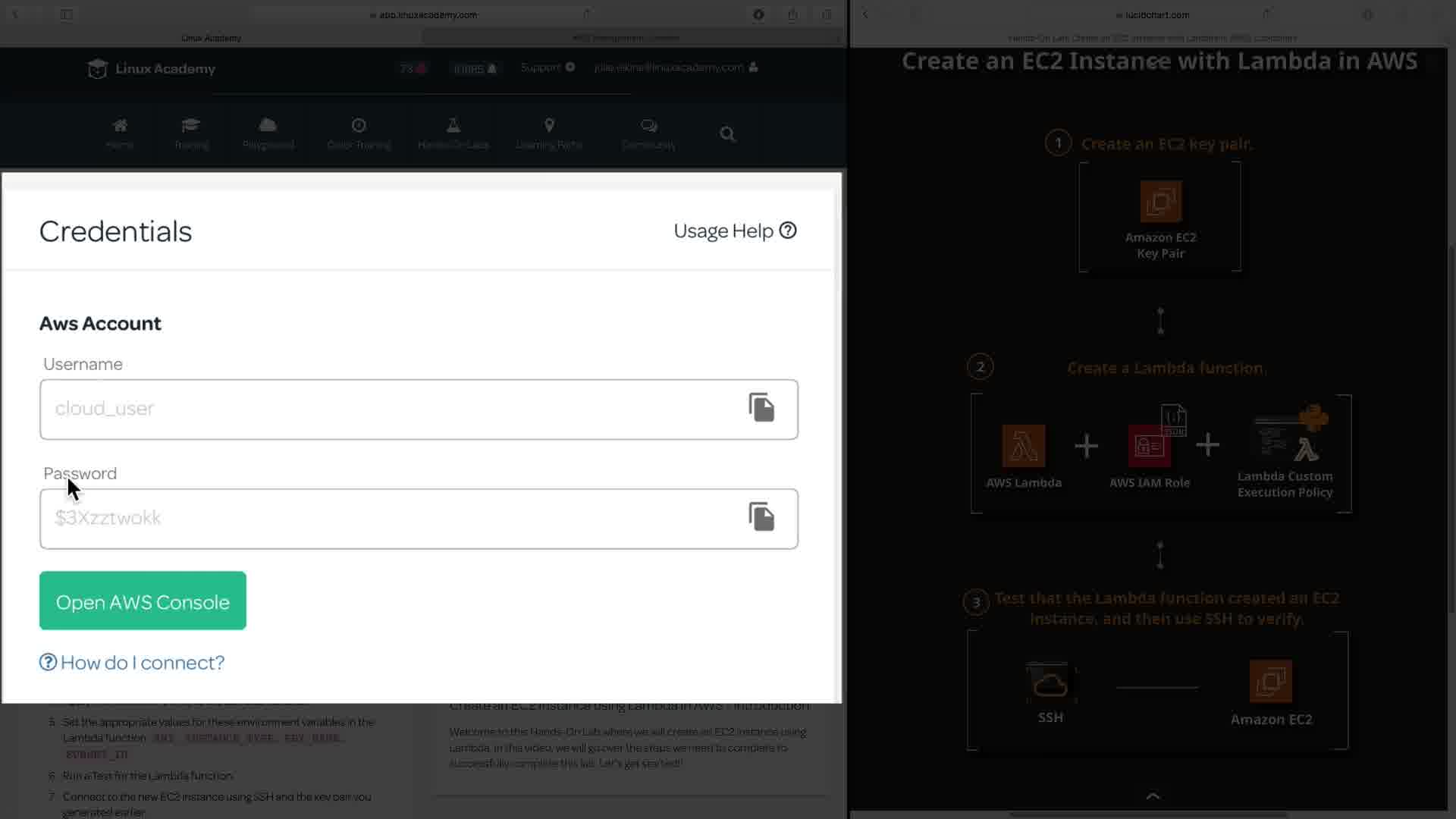Copy the password using its clipboard icon
1456x819 pixels.
(761, 517)
